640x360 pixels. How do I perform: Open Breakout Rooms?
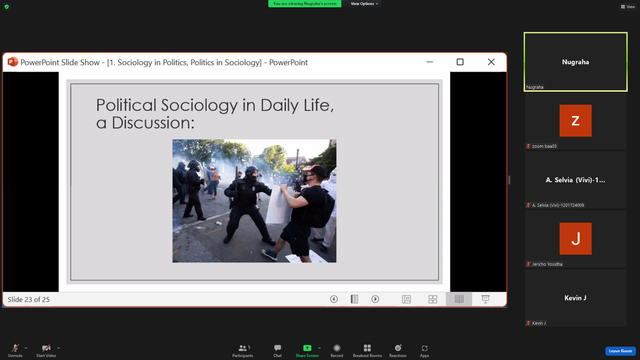tap(367, 350)
